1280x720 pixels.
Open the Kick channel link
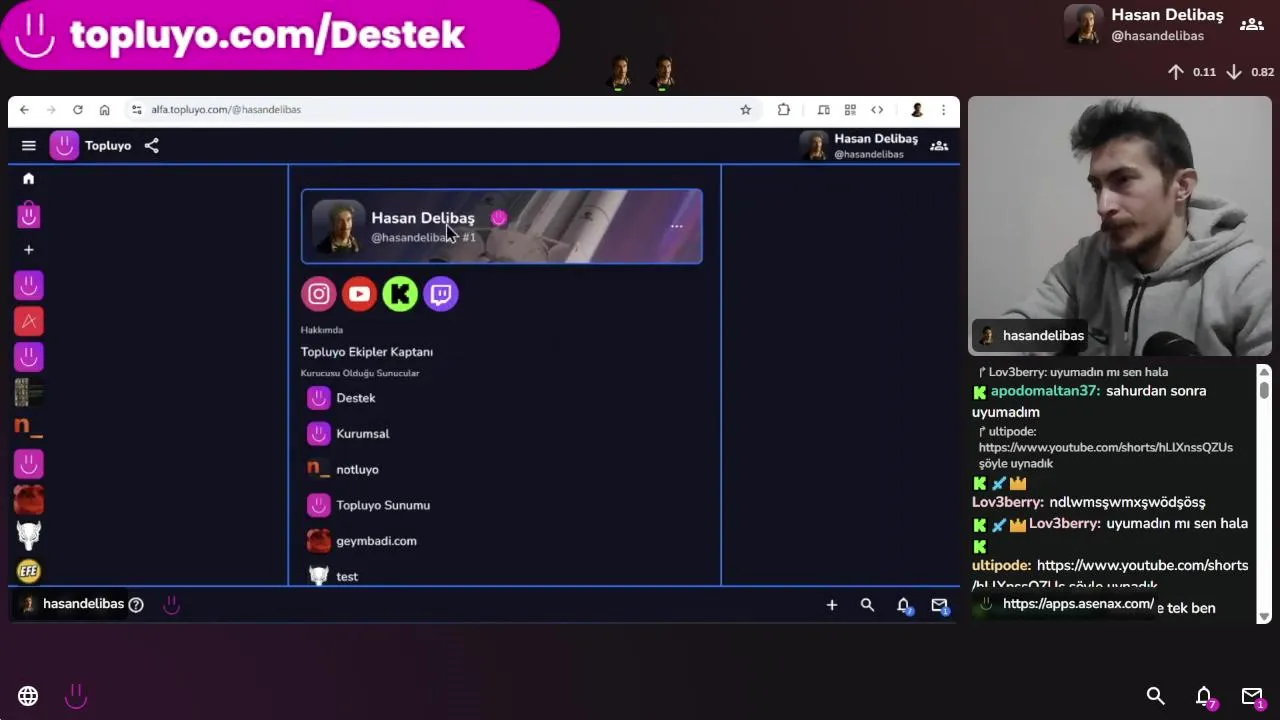coord(400,294)
